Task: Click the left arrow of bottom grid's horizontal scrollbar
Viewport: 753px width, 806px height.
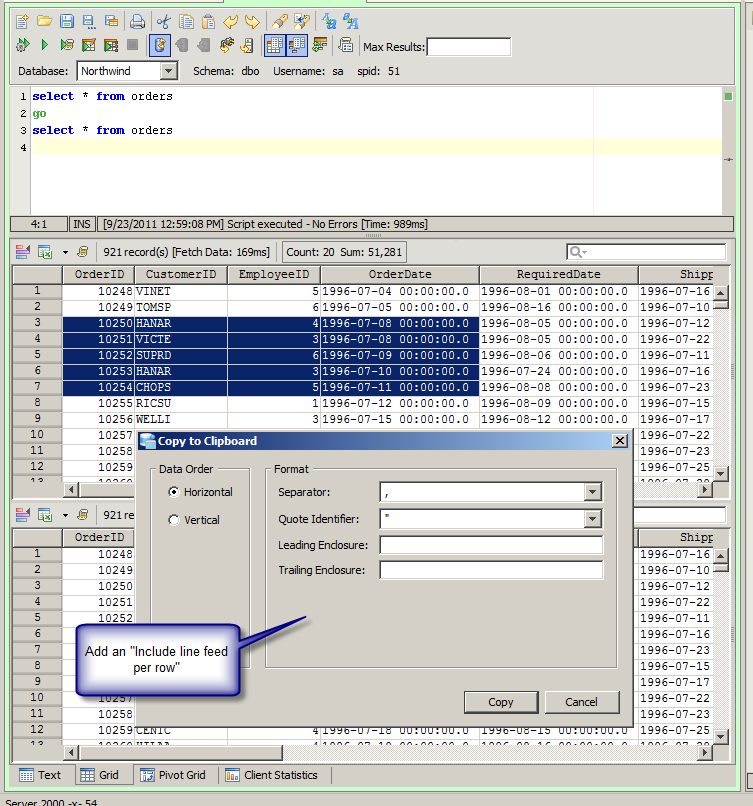Action: [71, 753]
